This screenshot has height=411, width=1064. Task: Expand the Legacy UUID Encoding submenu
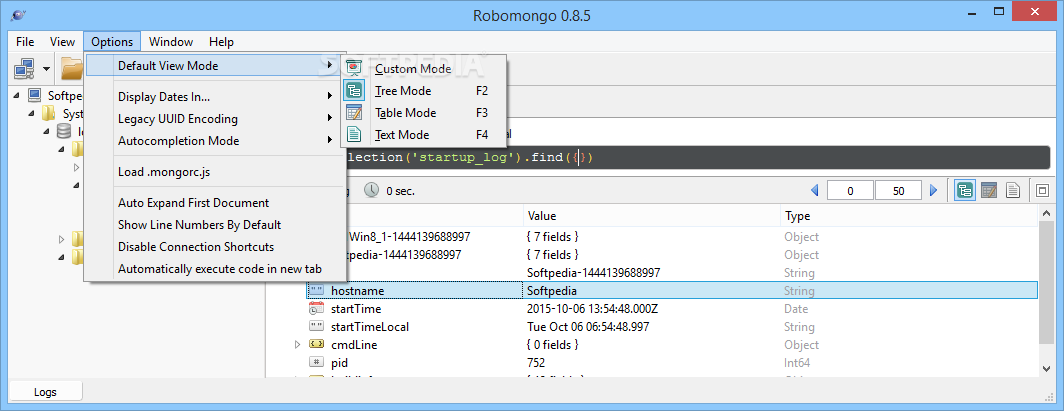[212, 119]
